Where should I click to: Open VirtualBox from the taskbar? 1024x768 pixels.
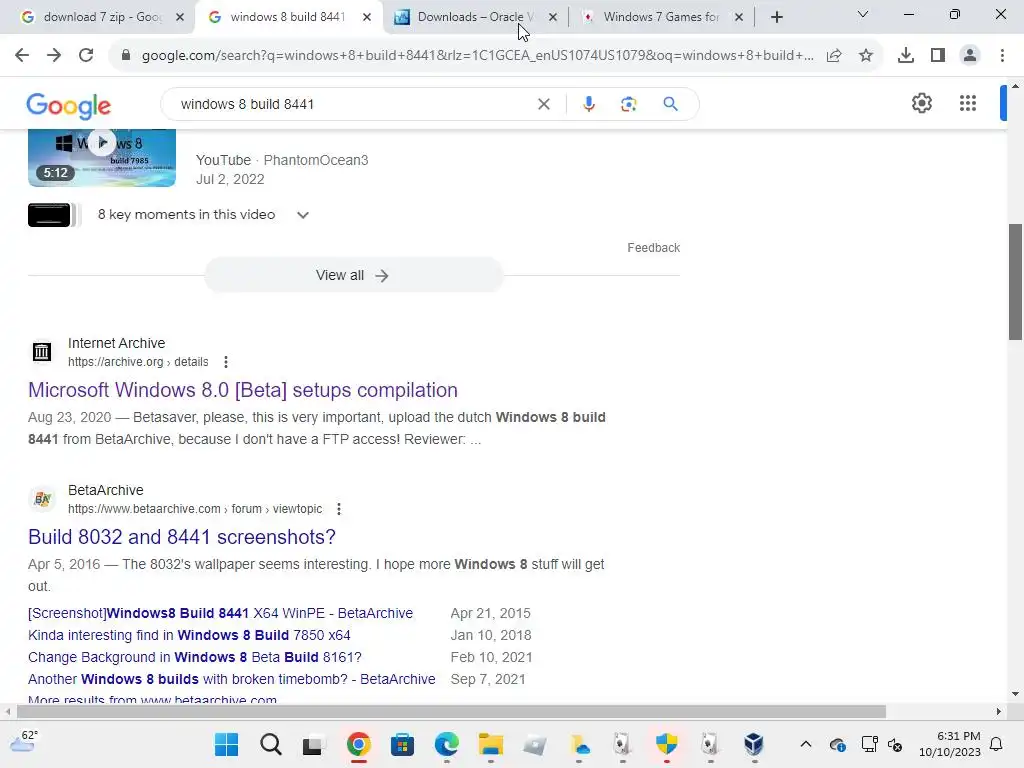[x=754, y=744]
